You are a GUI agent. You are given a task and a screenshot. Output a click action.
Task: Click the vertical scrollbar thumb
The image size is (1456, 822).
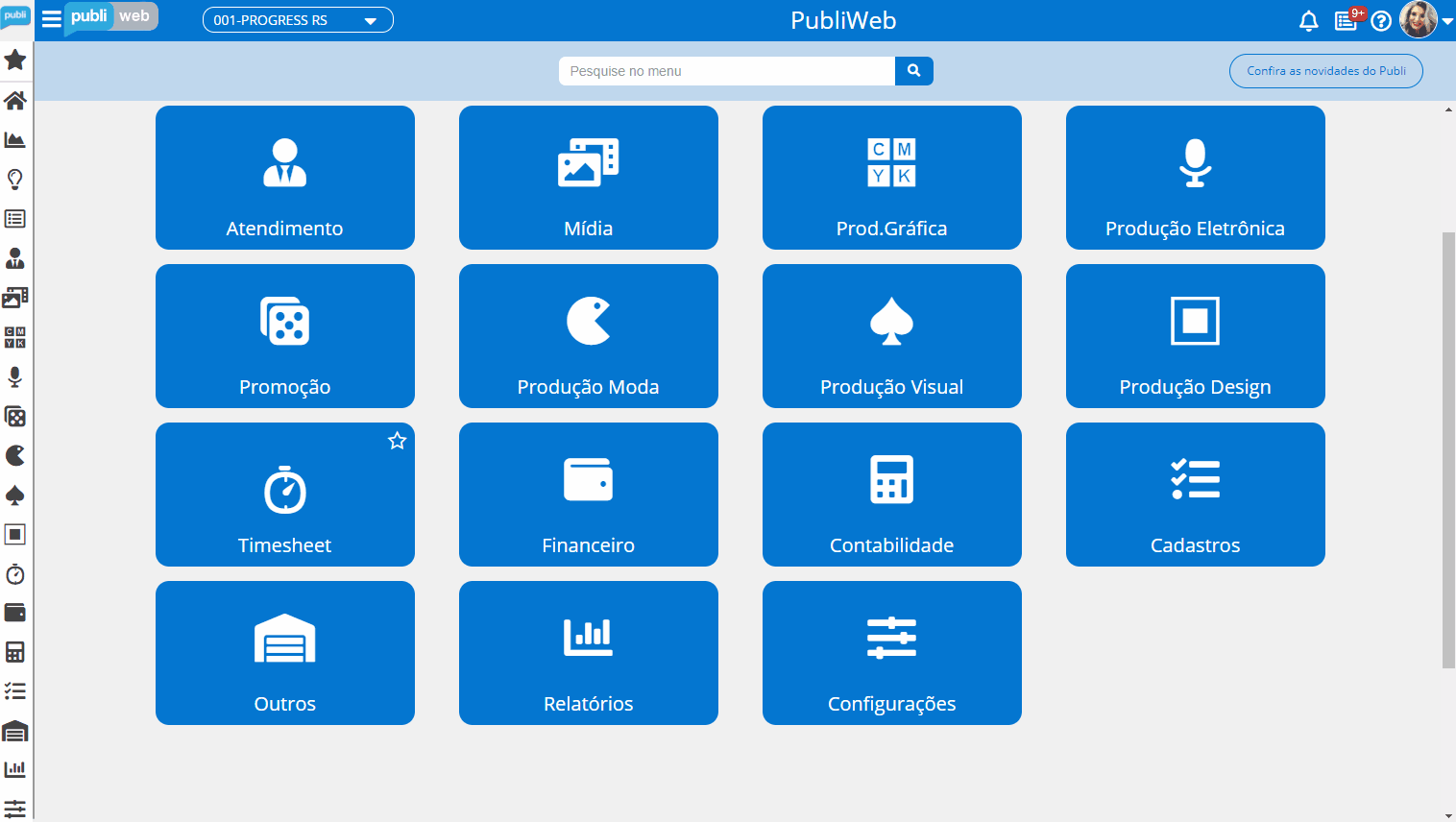(1448, 449)
